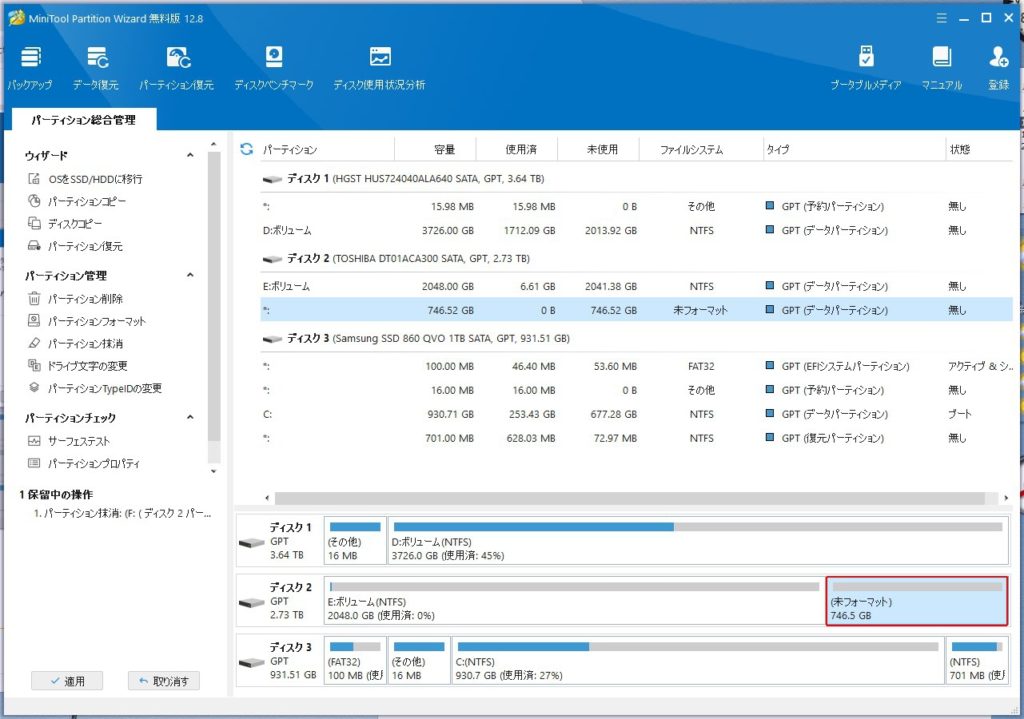Open the マニュアル manual
The width and height of the screenshot is (1024, 719).
[x=941, y=68]
